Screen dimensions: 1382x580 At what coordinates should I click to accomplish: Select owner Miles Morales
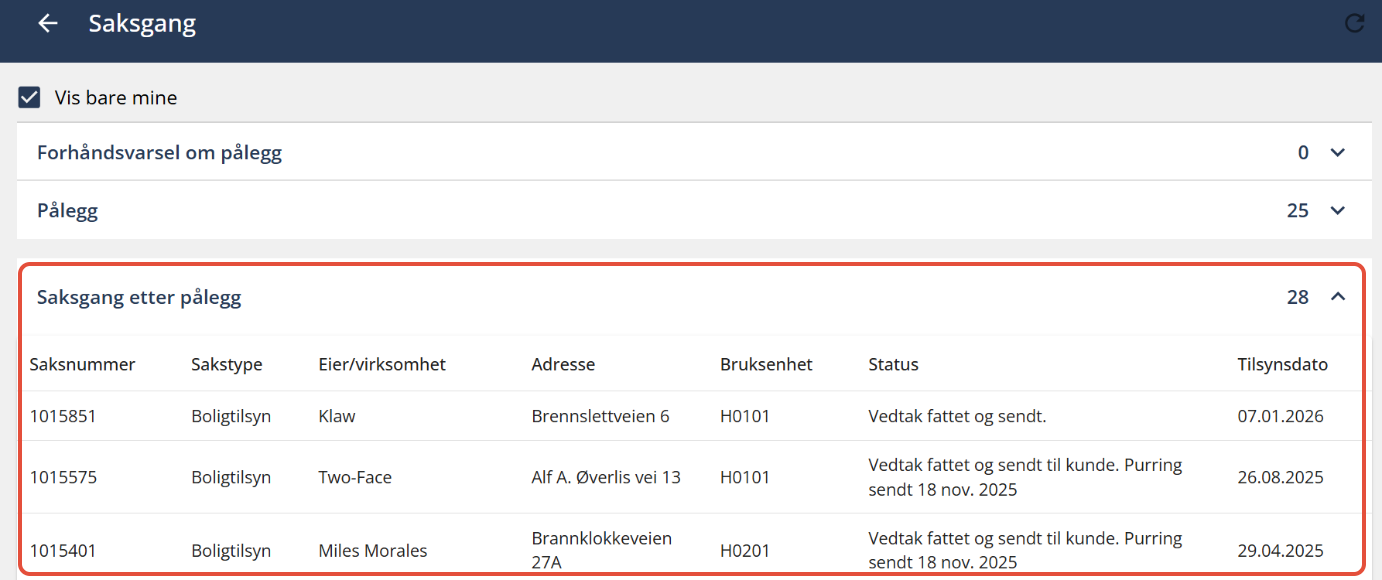(x=373, y=551)
